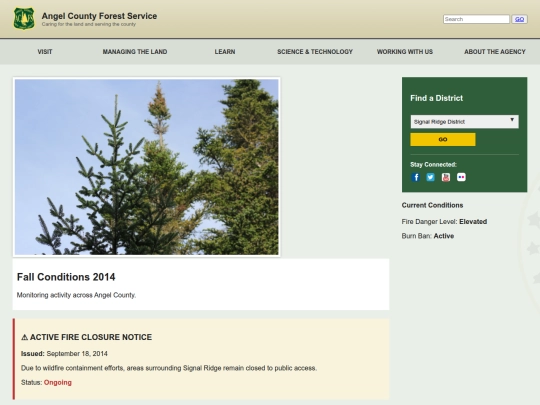Open the YouTube social icon
The height and width of the screenshot is (405, 540).
446,177
